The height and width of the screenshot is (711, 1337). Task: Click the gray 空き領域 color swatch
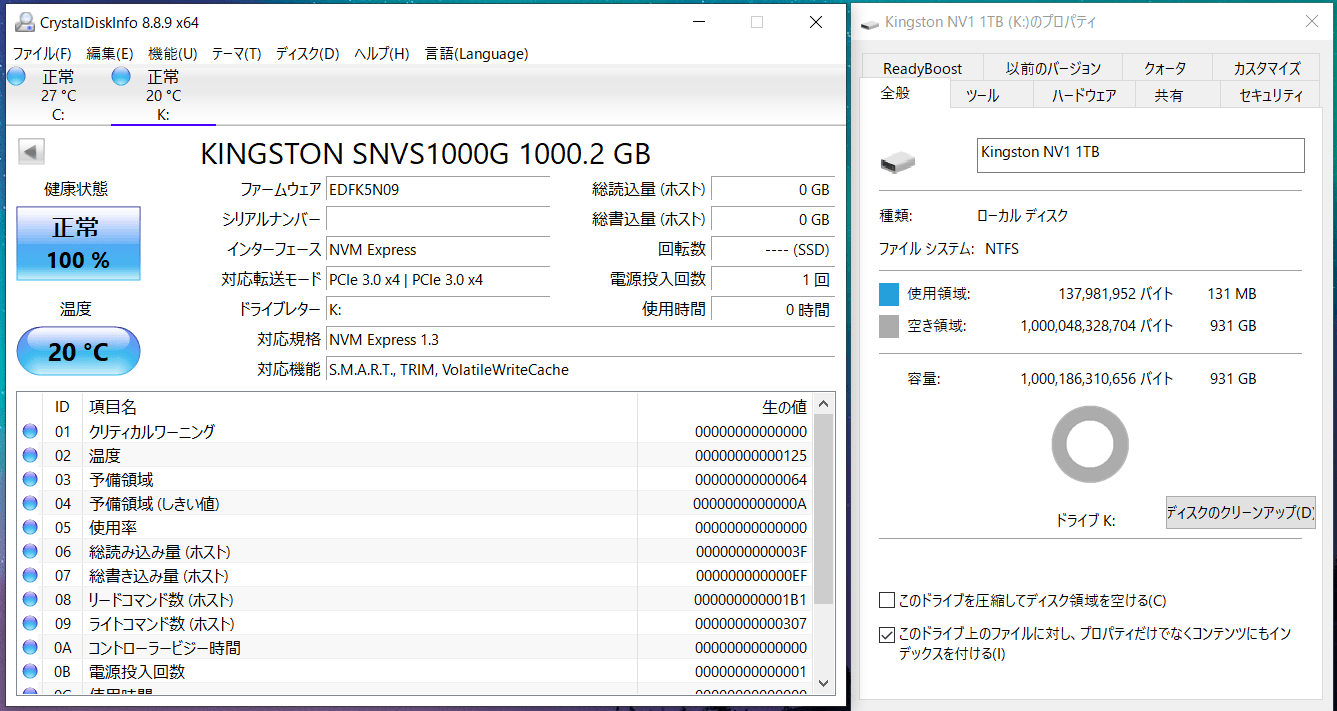click(x=889, y=326)
